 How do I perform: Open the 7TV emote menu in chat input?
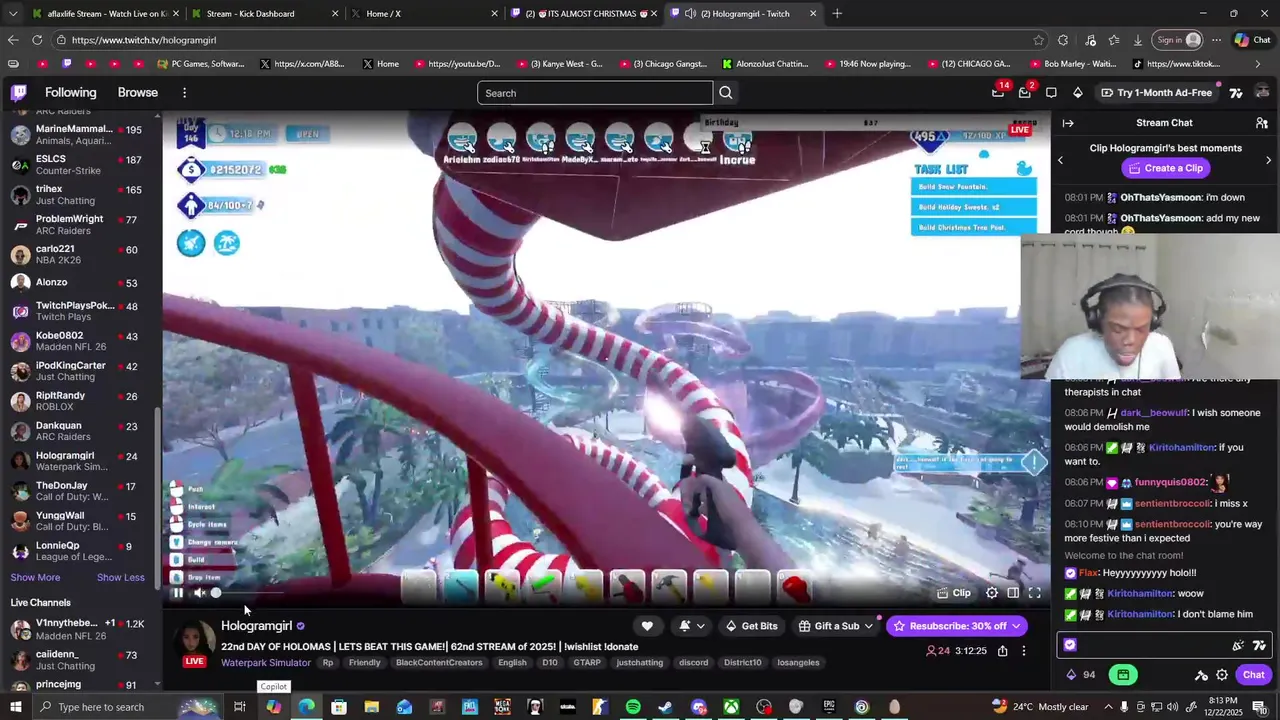[1259, 645]
